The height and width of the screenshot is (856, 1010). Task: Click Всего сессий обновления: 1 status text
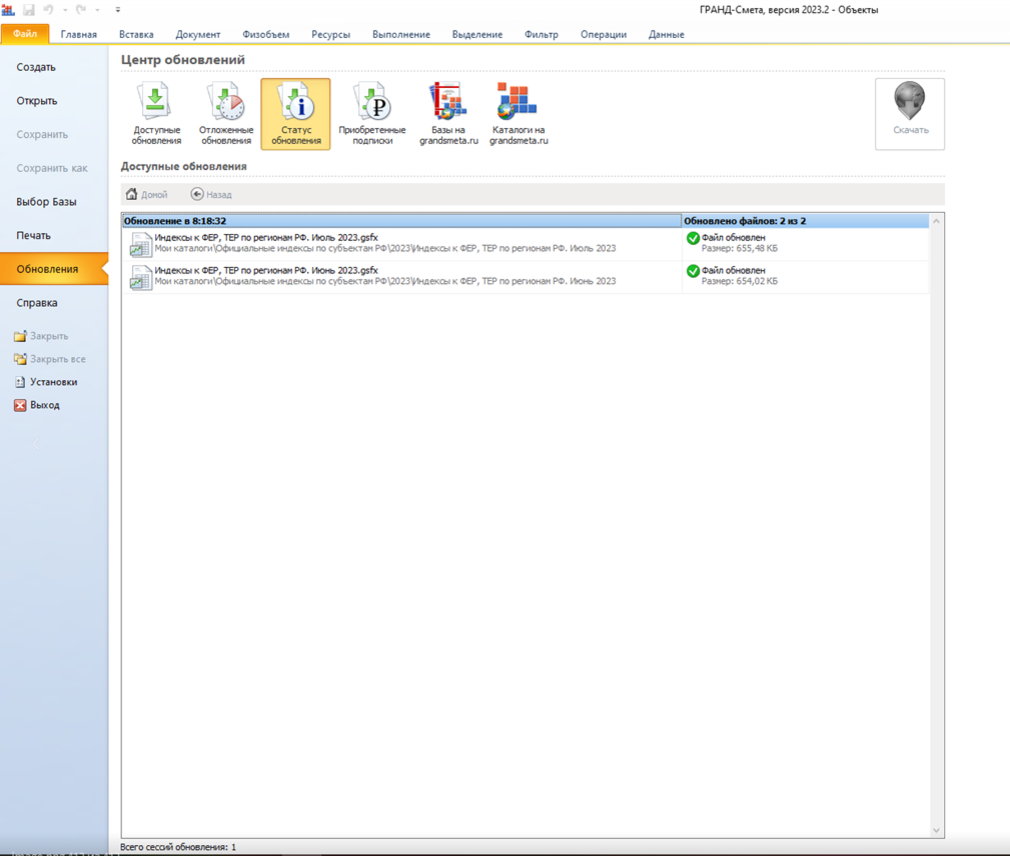(x=178, y=847)
